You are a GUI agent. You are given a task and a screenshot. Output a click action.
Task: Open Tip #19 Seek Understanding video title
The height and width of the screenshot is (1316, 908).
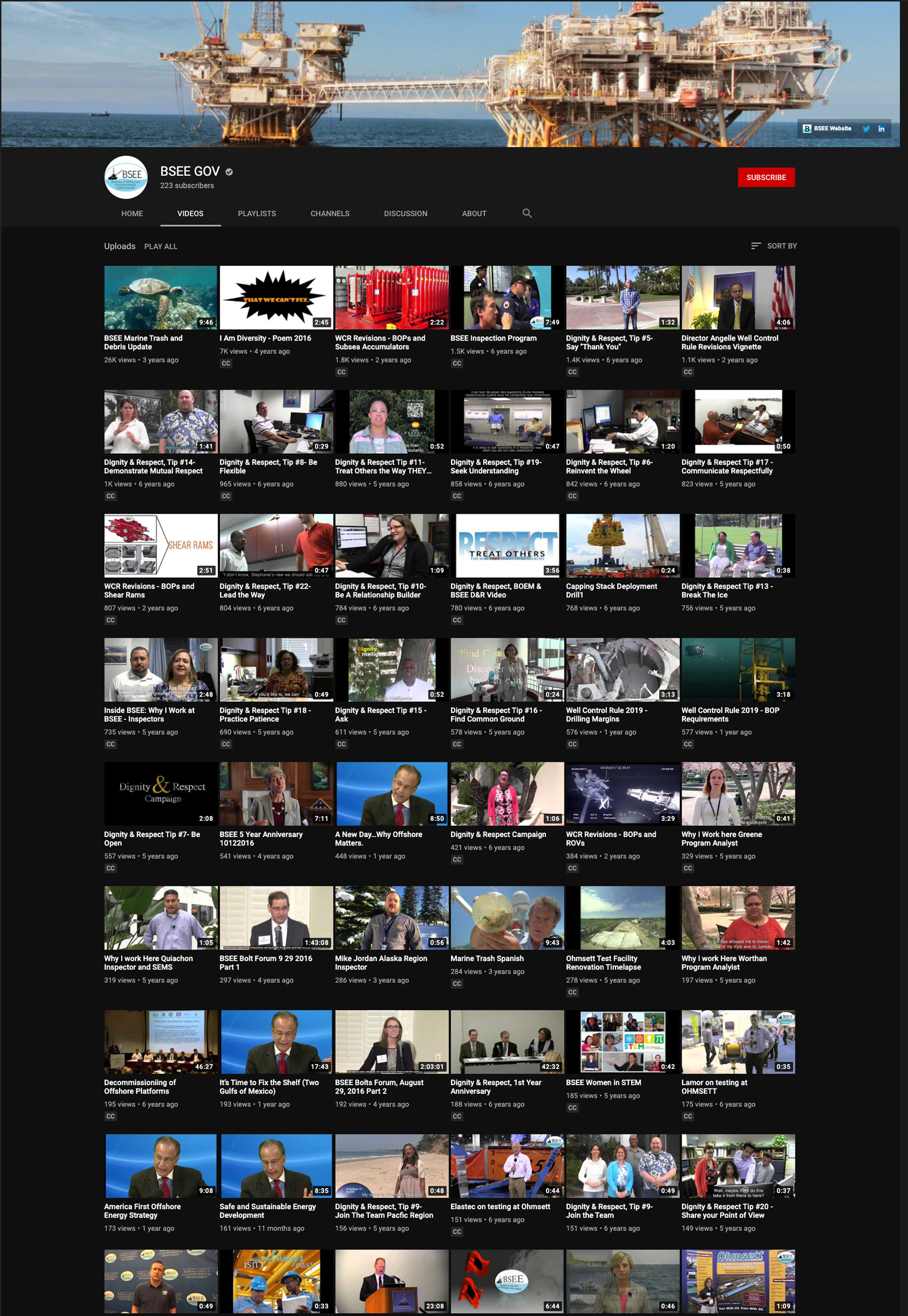click(x=496, y=466)
